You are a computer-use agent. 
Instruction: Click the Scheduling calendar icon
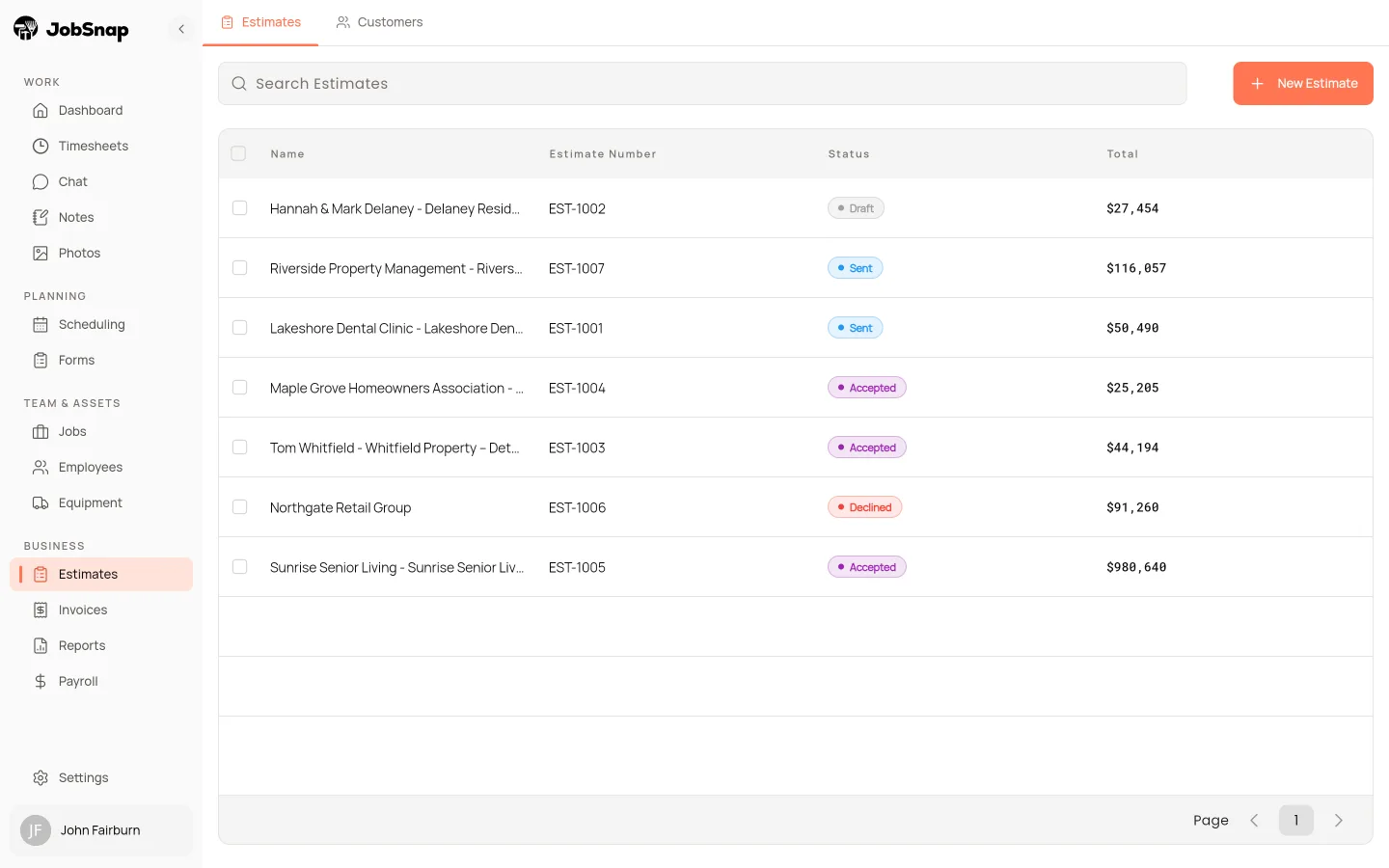41,325
